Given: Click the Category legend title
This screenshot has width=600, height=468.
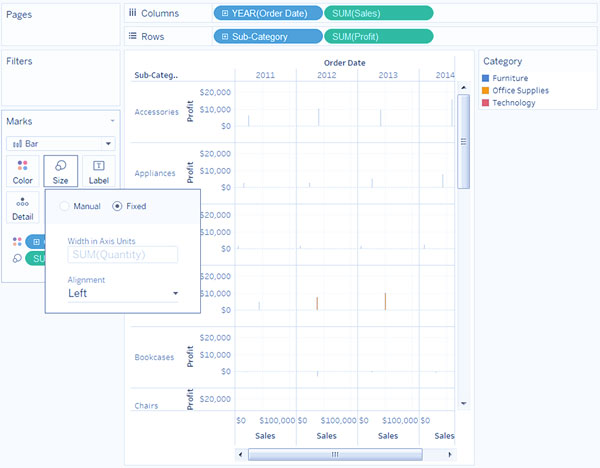Looking at the screenshot, I should pyautogui.click(x=502, y=61).
